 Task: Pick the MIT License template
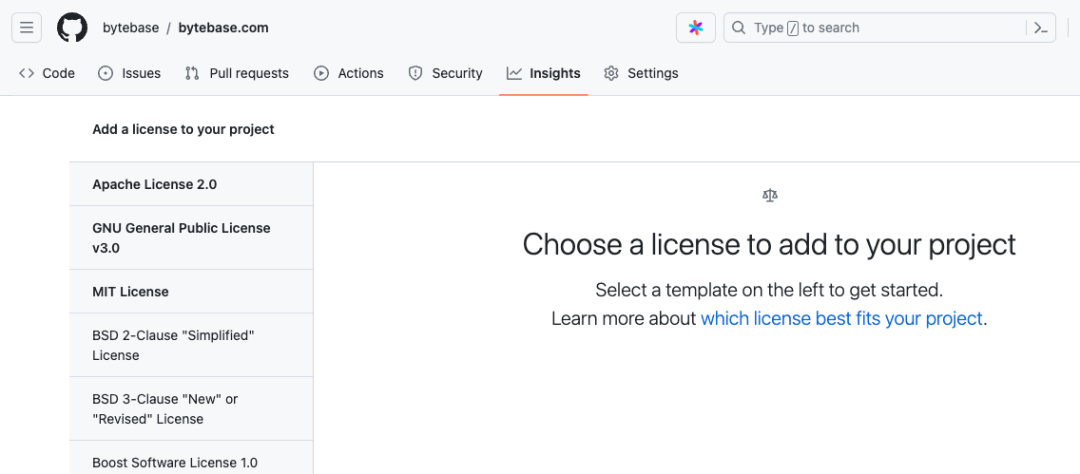point(191,291)
